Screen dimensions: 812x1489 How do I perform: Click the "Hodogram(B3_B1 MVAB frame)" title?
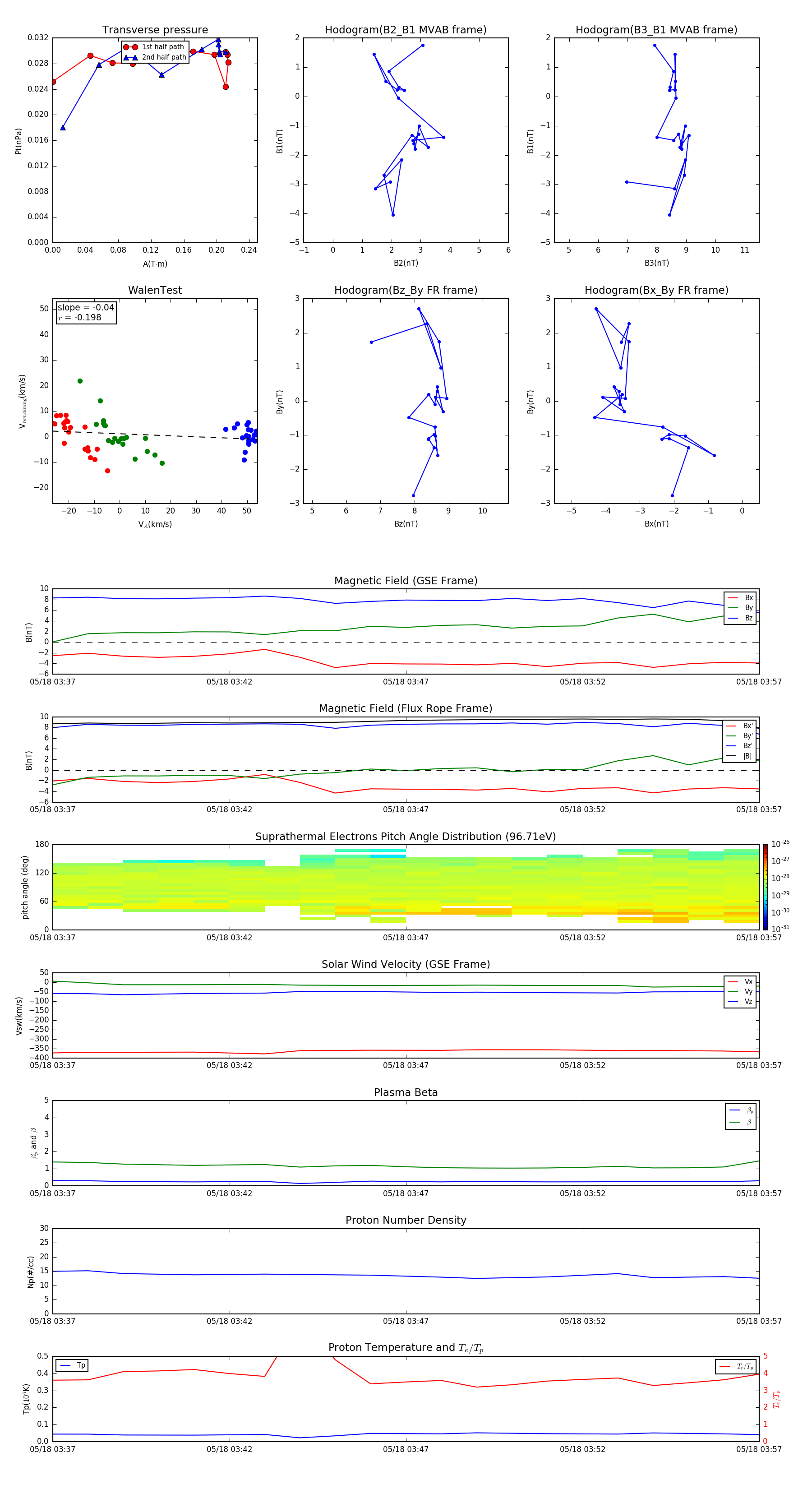click(656, 29)
